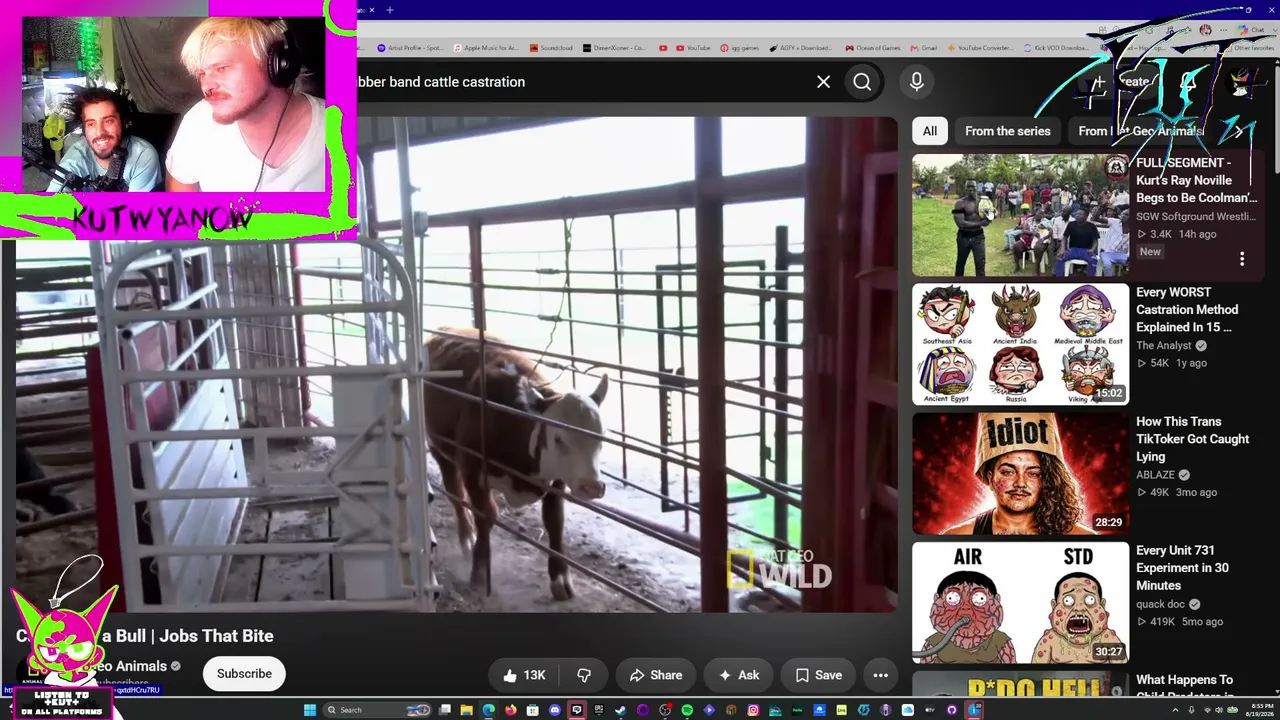Open the How This Trans TikToker thumbnail
1280x720 pixels.
1020,474
